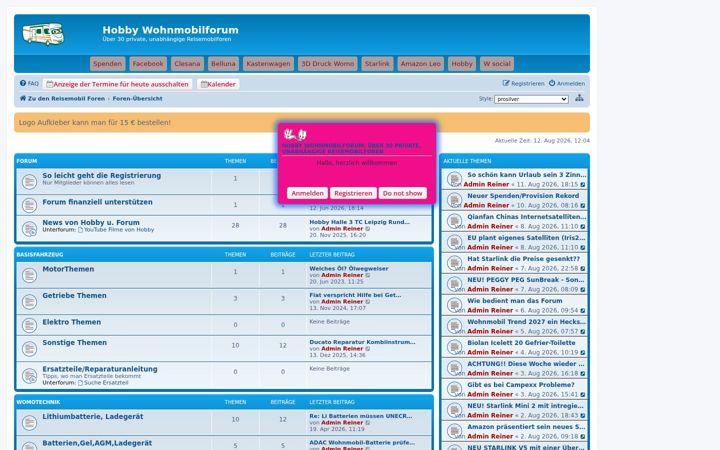
Task: Open topic Biolan Icelett 20 Gefrier-Toilette
Action: [521, 343]
